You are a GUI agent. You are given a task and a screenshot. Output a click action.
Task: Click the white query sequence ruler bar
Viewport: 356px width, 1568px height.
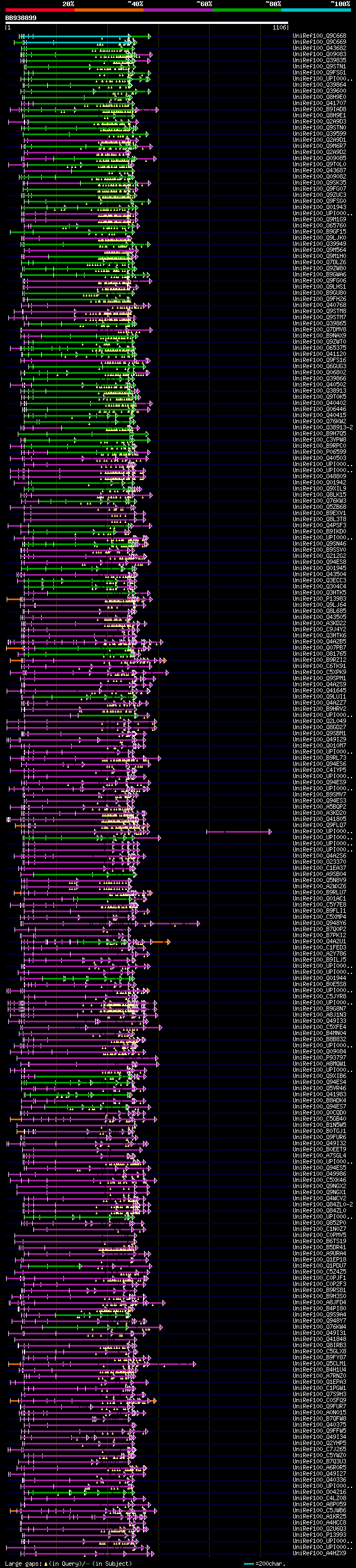(x=147, y=23)
